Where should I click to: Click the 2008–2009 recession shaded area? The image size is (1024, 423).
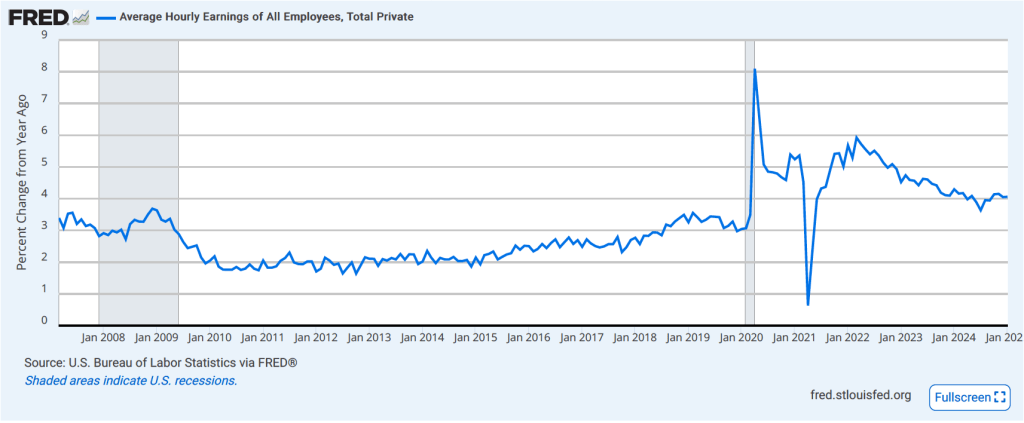click(138, 180)
